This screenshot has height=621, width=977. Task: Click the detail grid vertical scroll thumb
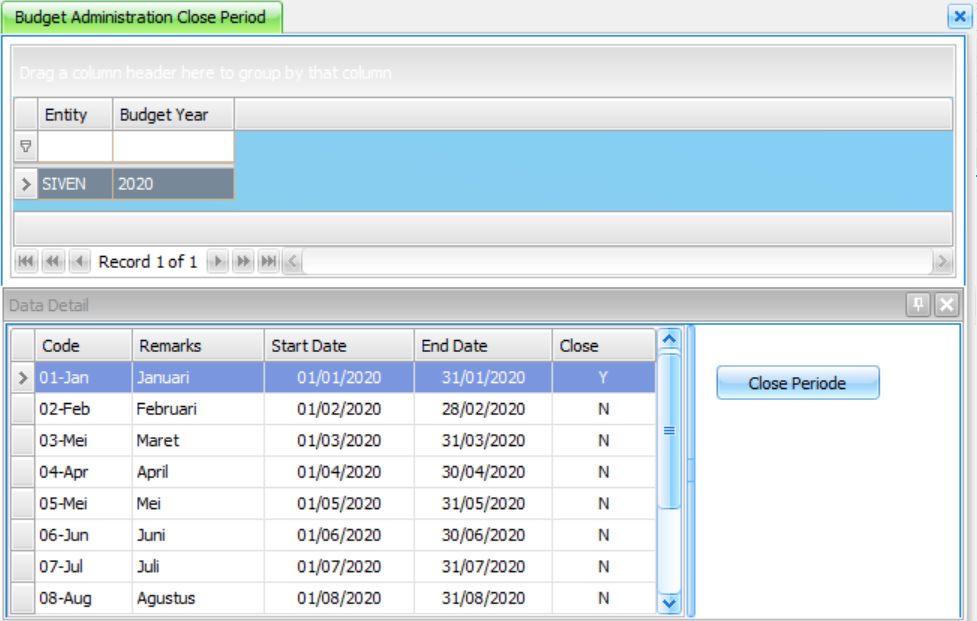pyautogui.click(x=669, y=430)
